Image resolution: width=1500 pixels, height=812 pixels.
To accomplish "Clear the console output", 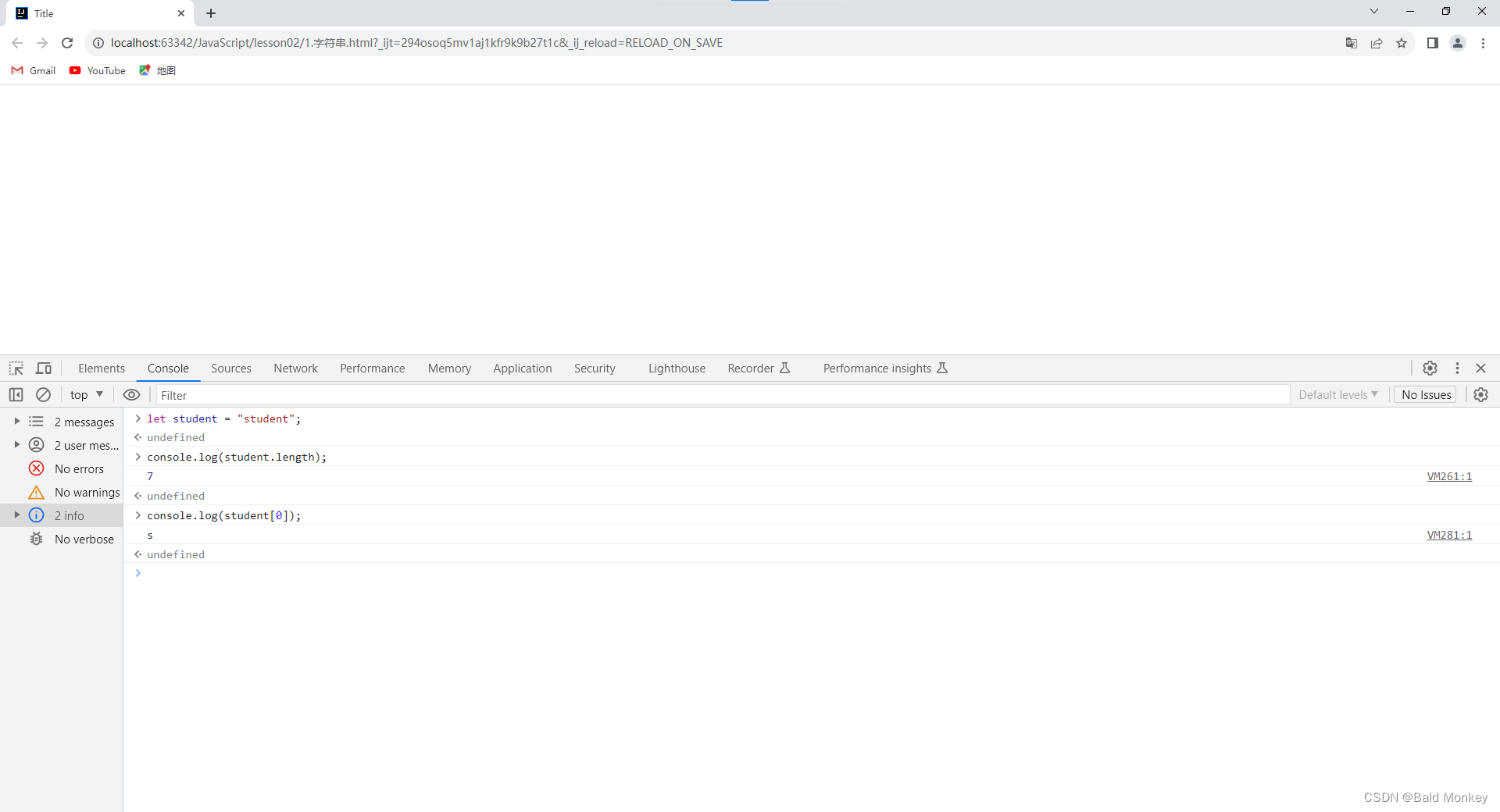I will (x=44, y=395).
